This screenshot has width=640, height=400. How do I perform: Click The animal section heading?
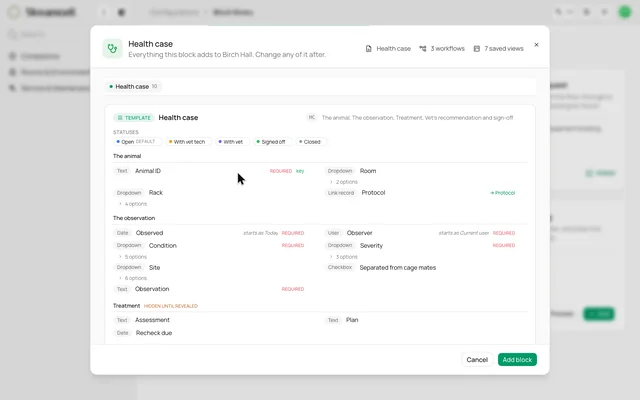[127, 156]
